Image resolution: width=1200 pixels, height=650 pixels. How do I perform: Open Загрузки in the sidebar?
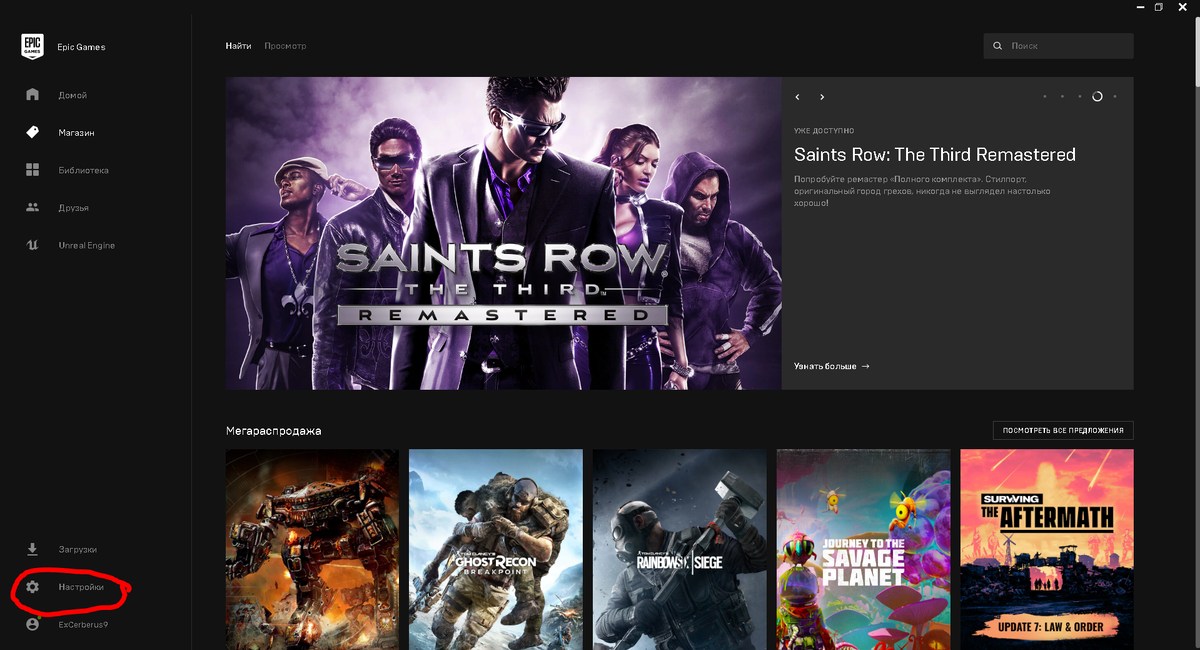coord(77,549)
